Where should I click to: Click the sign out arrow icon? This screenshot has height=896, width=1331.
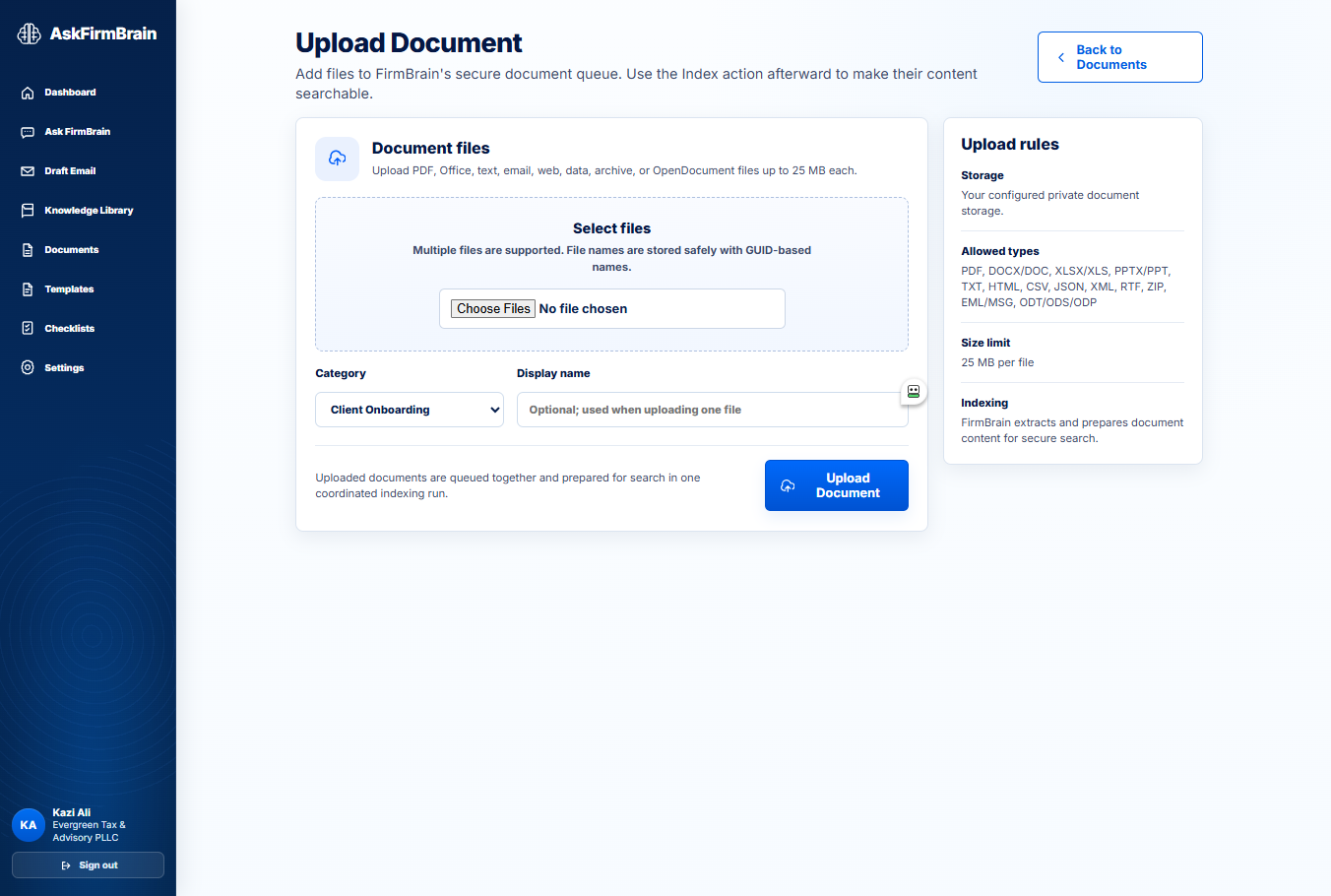tap(66, 865)
